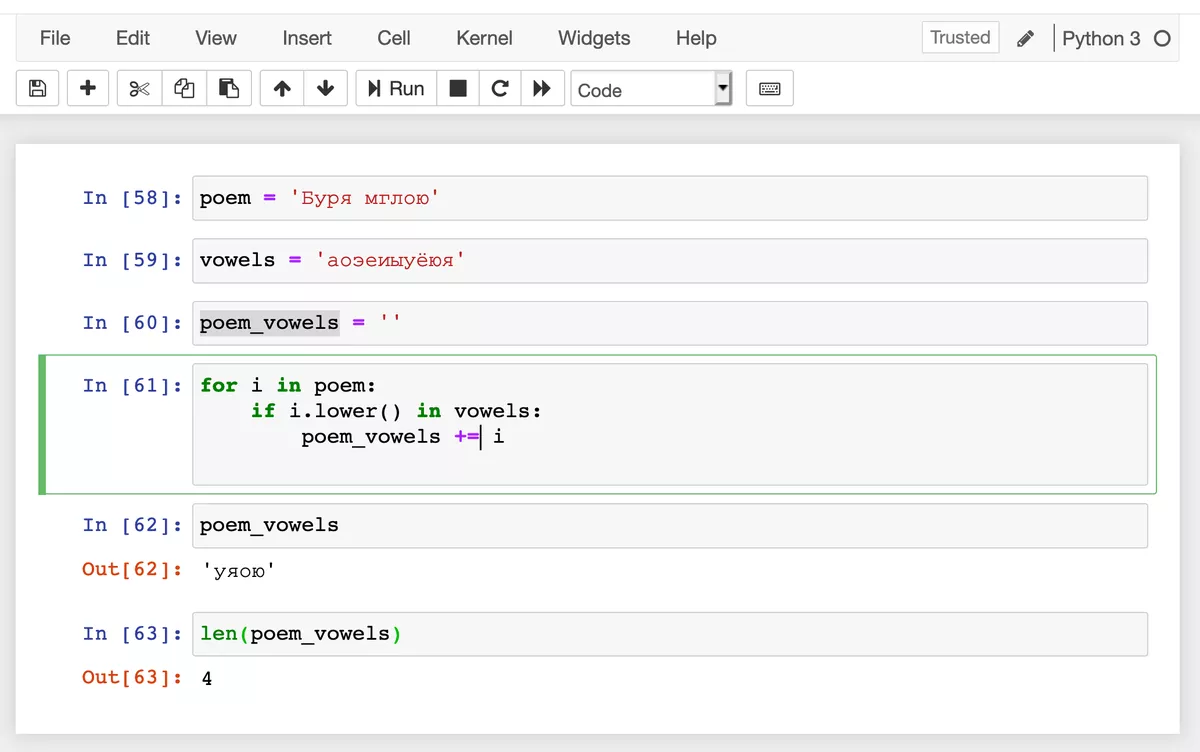Screen dimensions: 1200x752
Task: Move the selected cell up
Action: tap(282, 88)
